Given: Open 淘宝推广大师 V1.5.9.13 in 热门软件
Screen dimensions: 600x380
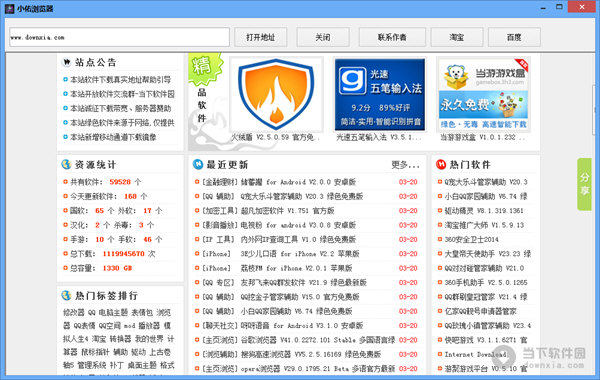Looking at the screenshot, I should pyautogui.click(x=484, y=225).
